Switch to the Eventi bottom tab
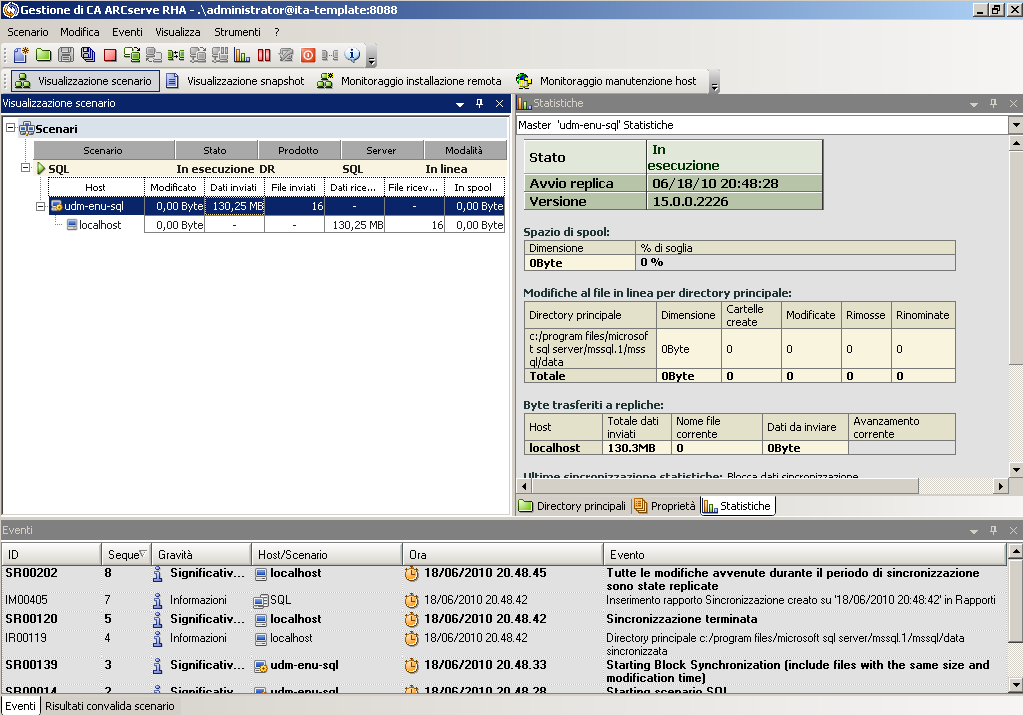The width and height of the screenshot is (1023, 715). [21, 706]
